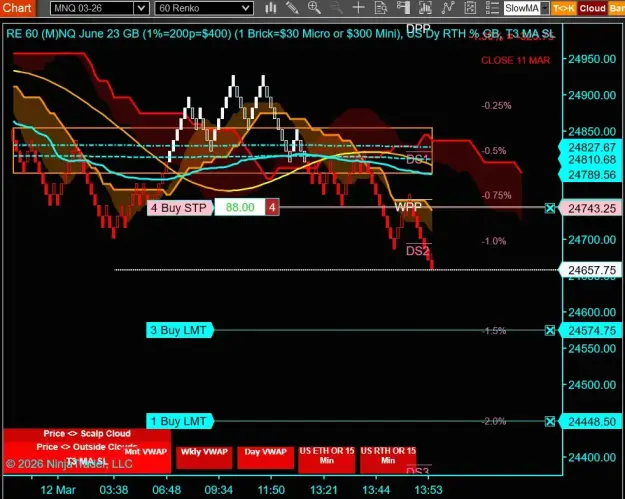
Task: Open the Data Box document-search icon
Action: pos(381,8)
